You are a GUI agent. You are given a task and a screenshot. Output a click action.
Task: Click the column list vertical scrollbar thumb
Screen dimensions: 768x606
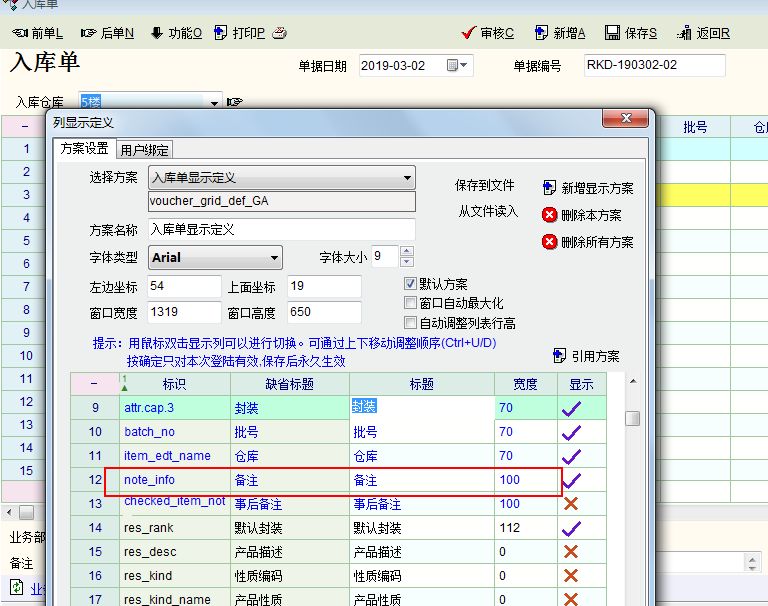tap(633, 419)
